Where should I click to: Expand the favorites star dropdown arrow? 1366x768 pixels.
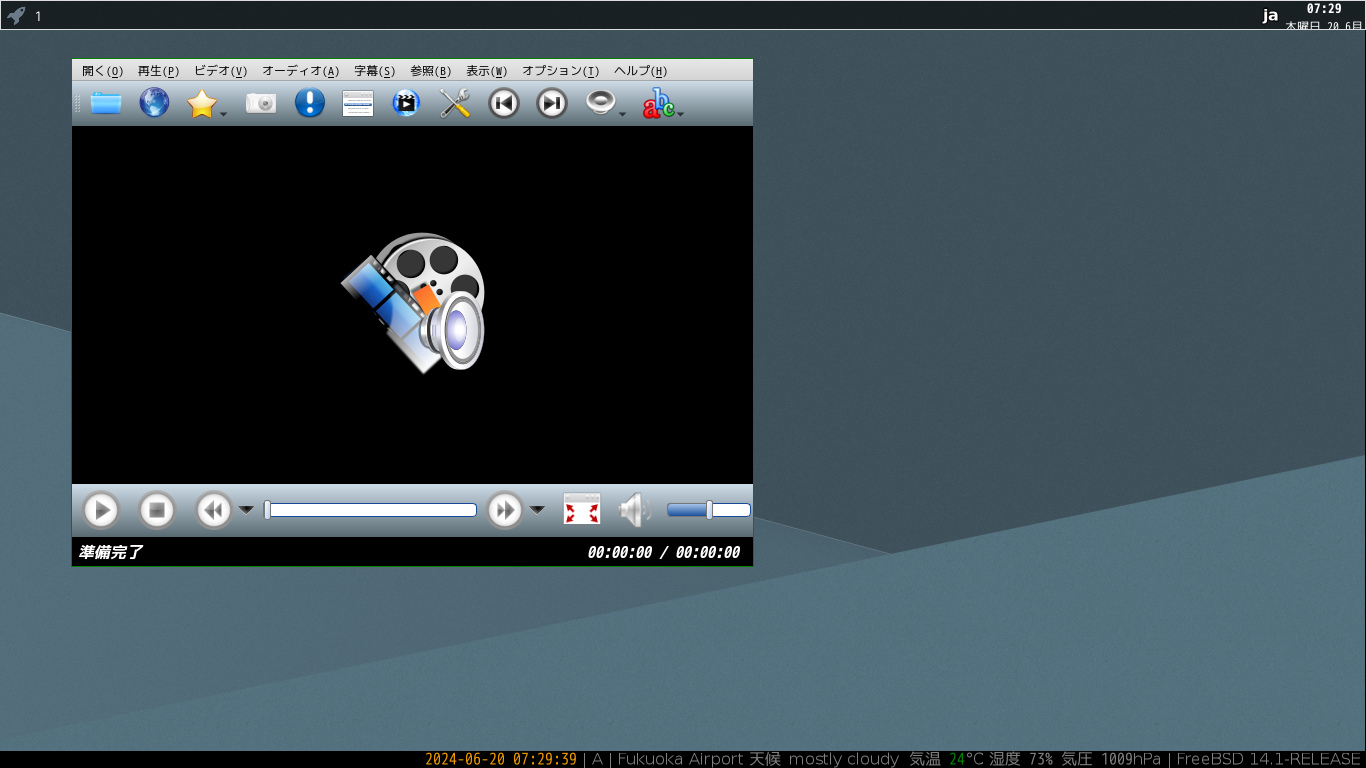coord(224,114)
